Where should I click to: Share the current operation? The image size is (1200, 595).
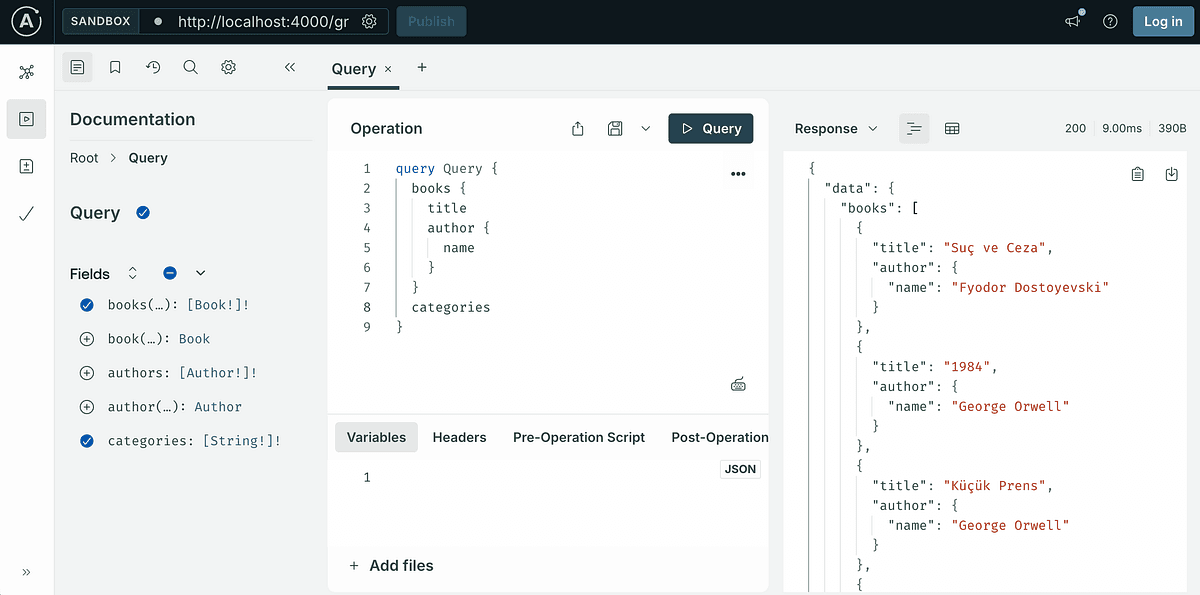(x=577, y=128)
